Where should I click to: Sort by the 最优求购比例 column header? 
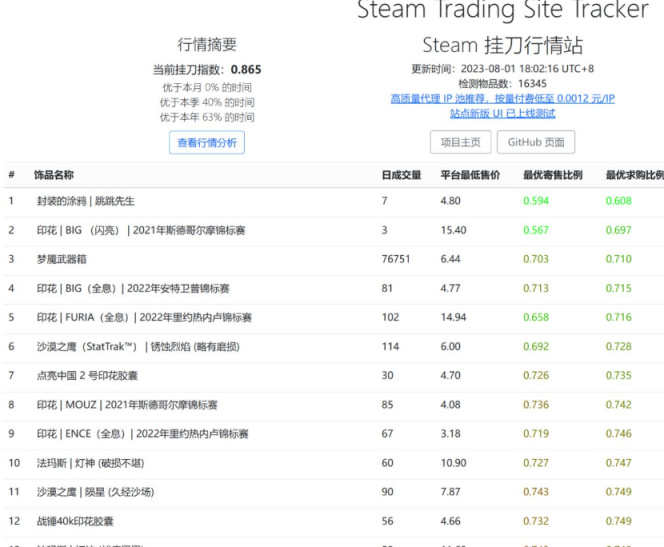coord(635,175)
